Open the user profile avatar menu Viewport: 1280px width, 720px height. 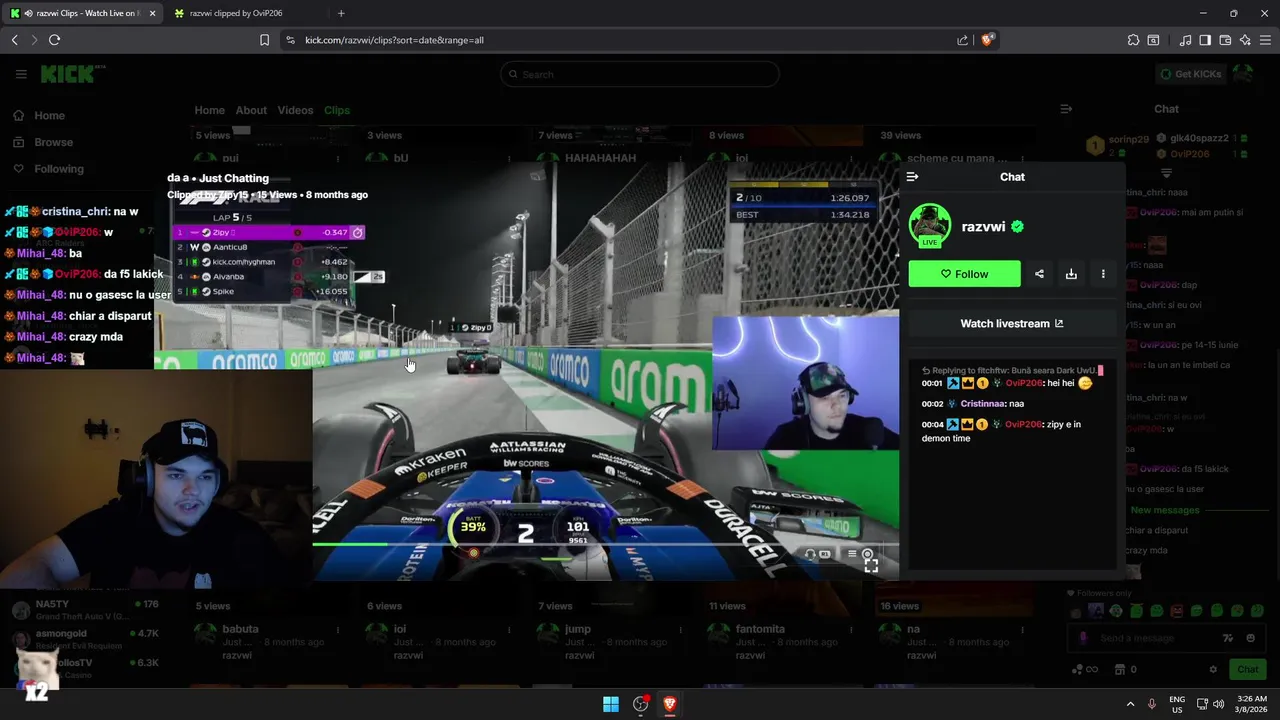[x=1243, y=74]
